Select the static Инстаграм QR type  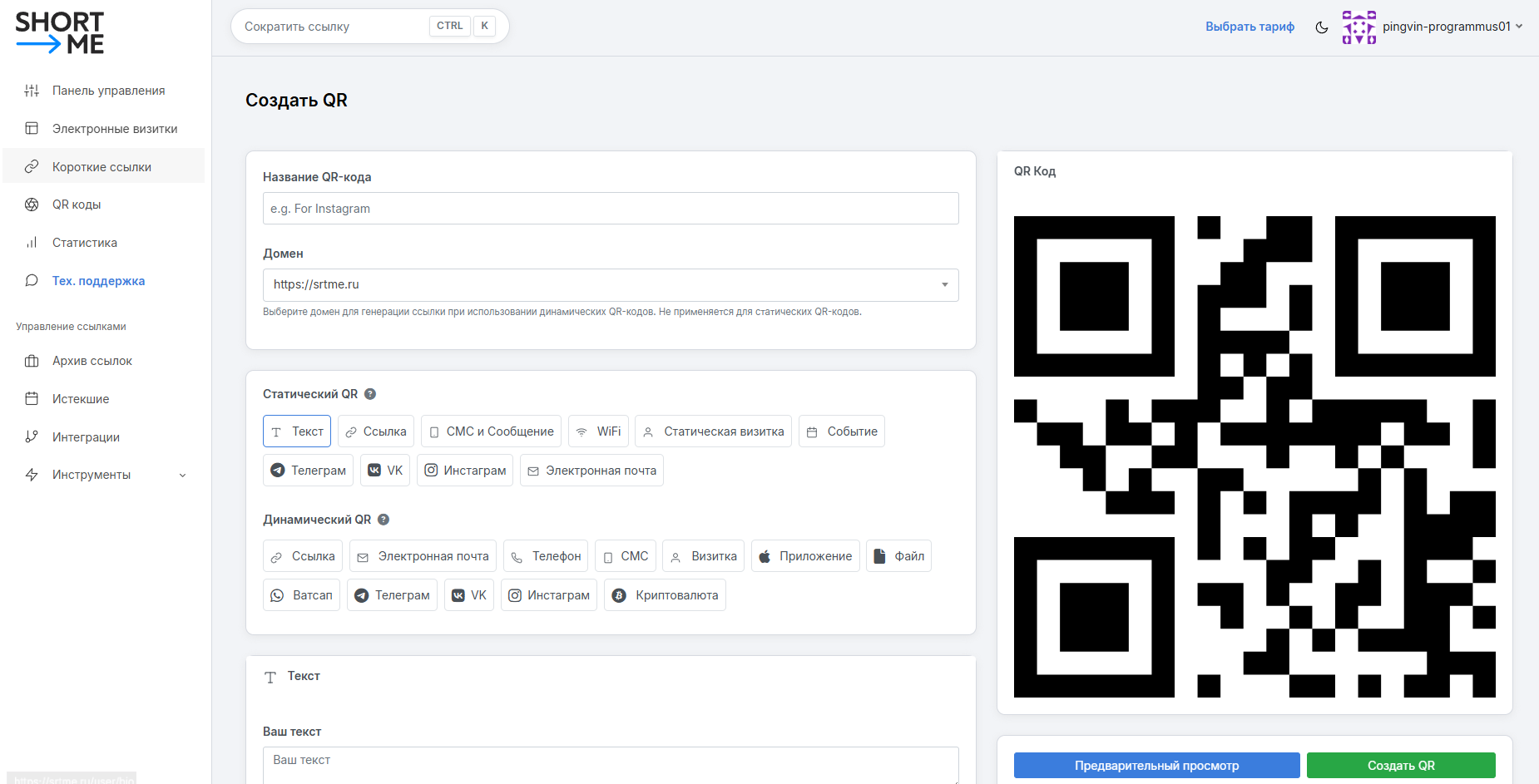pyautogui.click(x=465, y=471)
